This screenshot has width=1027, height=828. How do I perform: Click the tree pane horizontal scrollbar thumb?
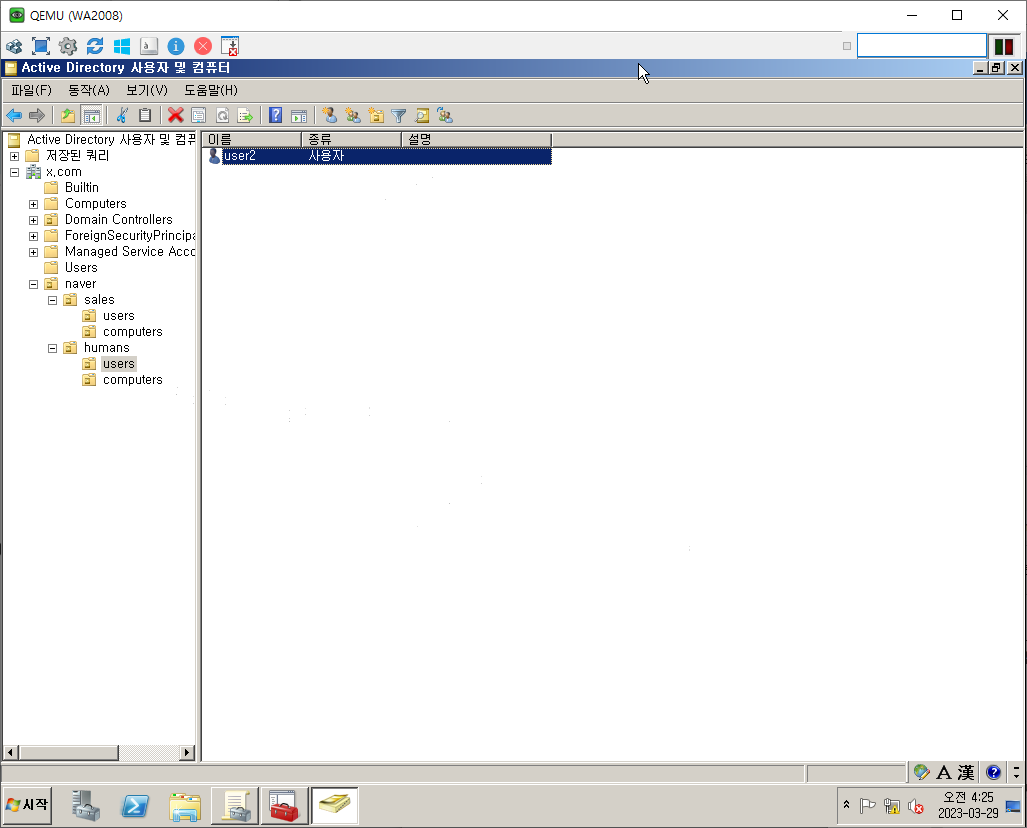68,753
